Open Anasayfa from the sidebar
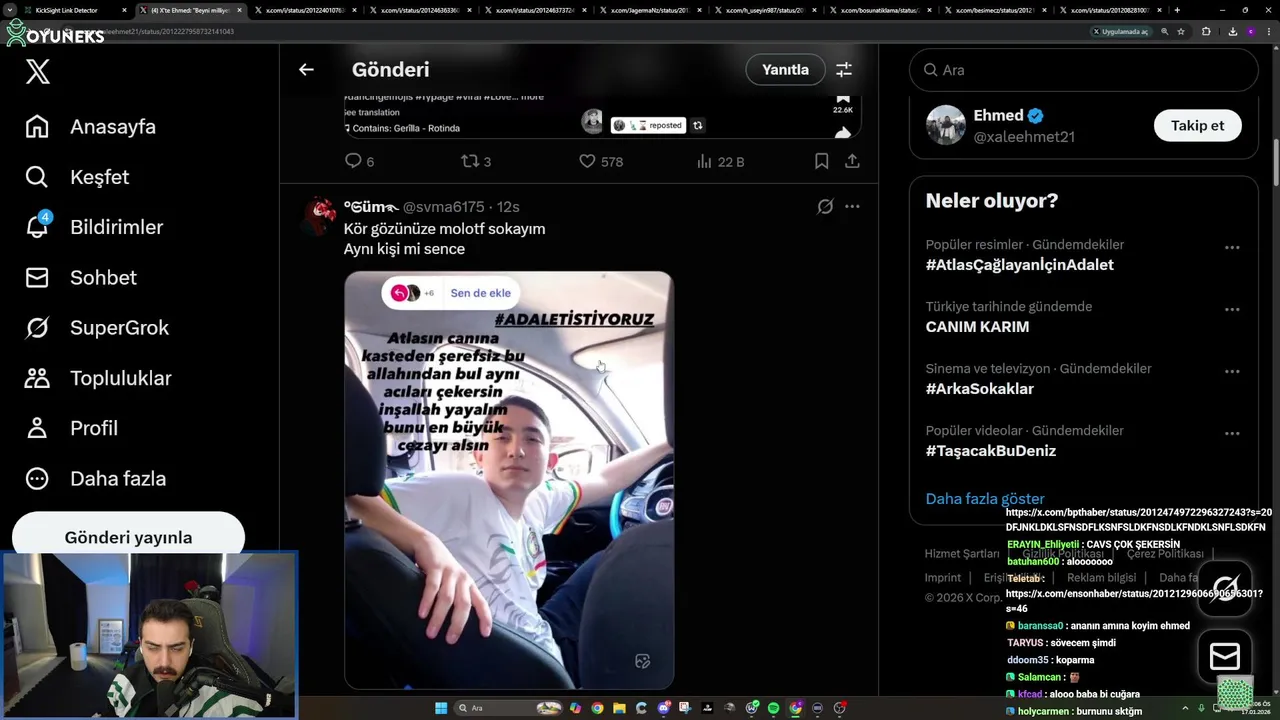Screen dimensions: 1280x720 click(91, 127)
